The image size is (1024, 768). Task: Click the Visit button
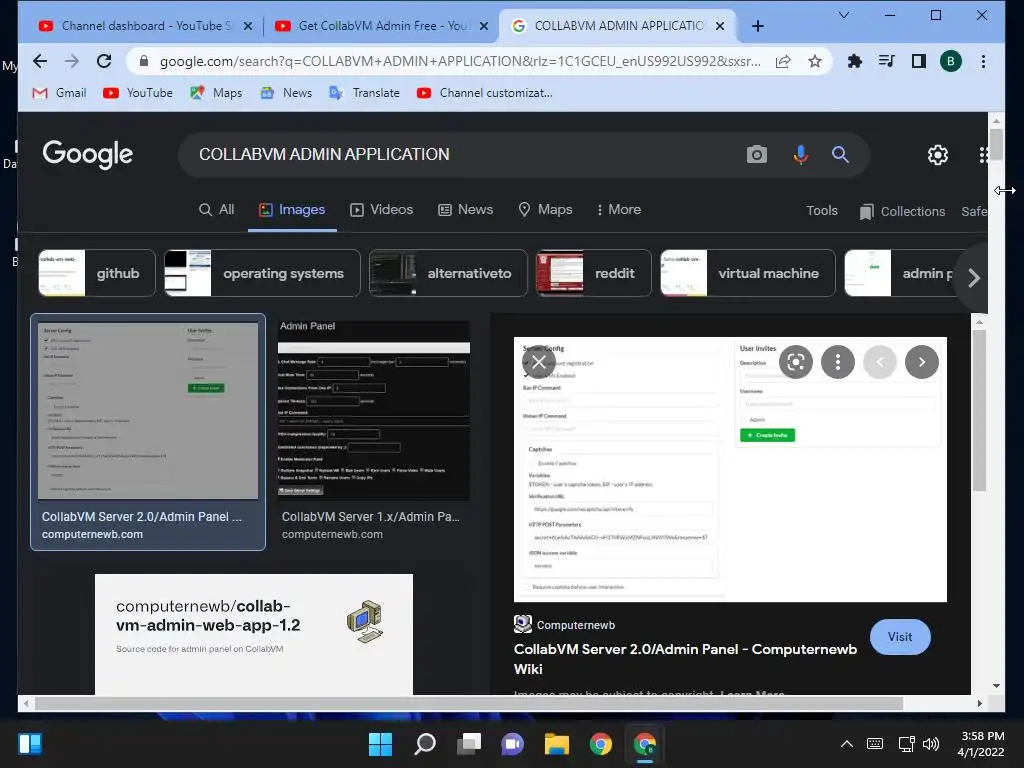coord(900,637)
